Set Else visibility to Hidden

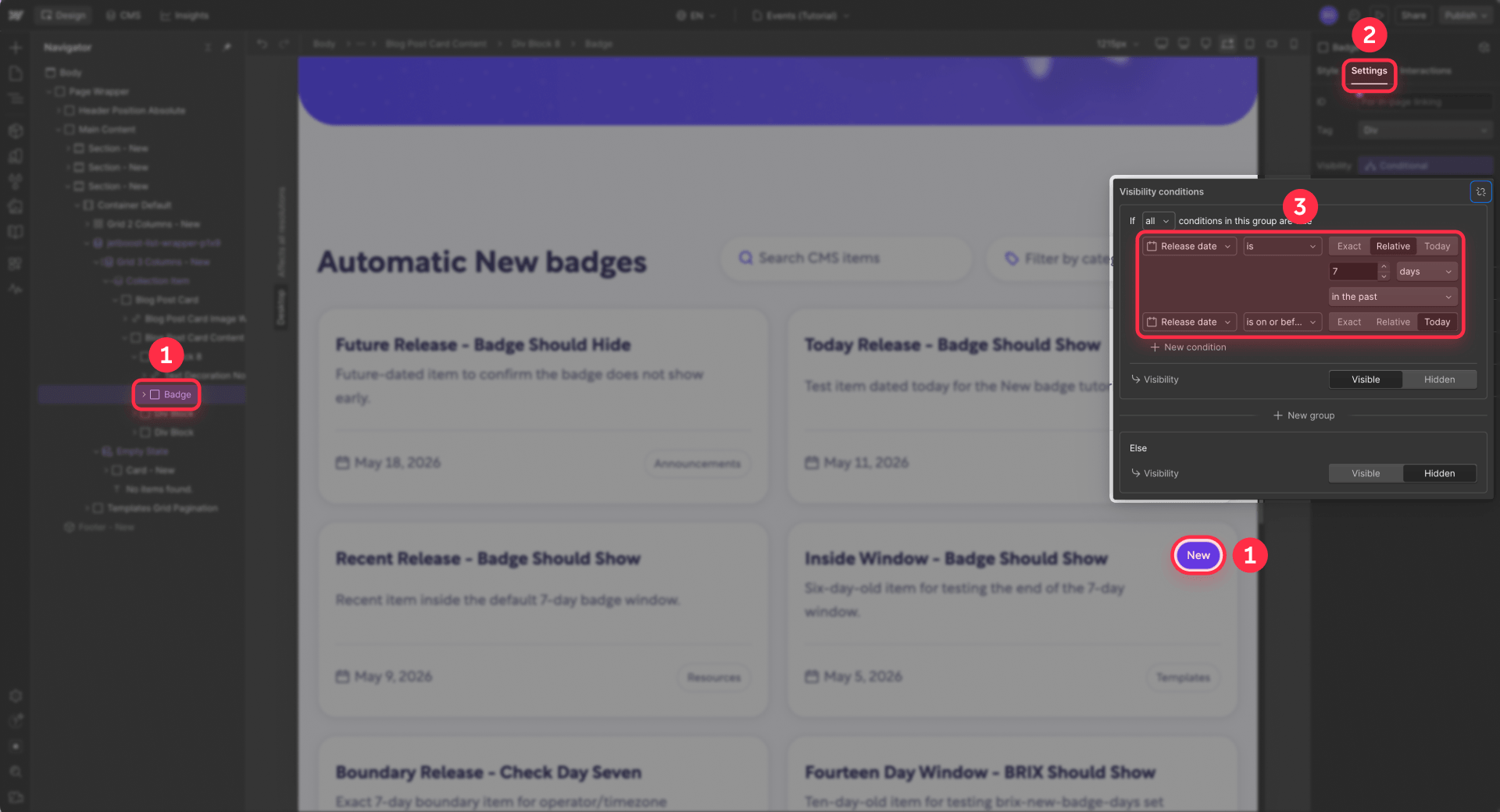[x=1439, y=473]
